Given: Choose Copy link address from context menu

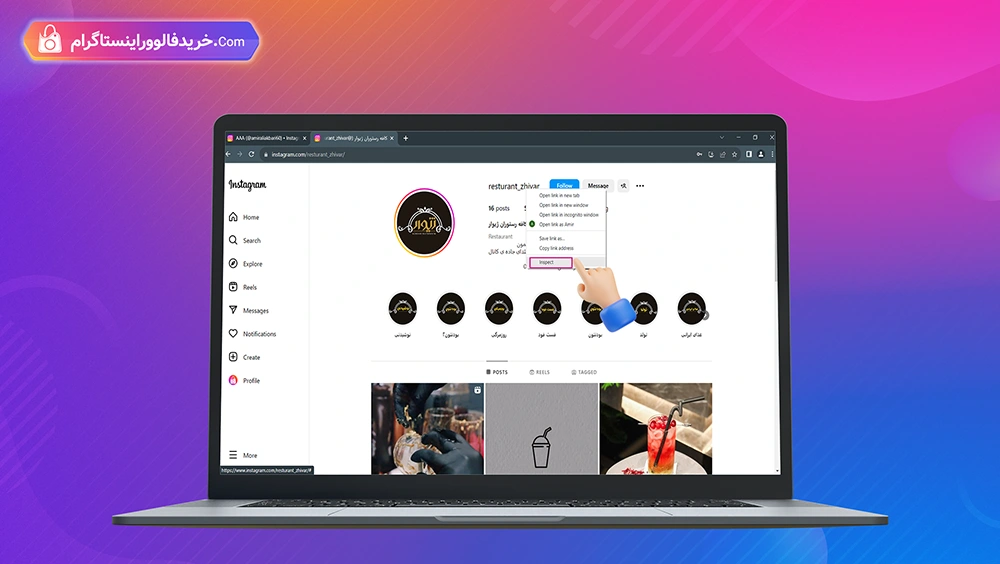Looking at the screenshot, I should click(x=566, y=248).
